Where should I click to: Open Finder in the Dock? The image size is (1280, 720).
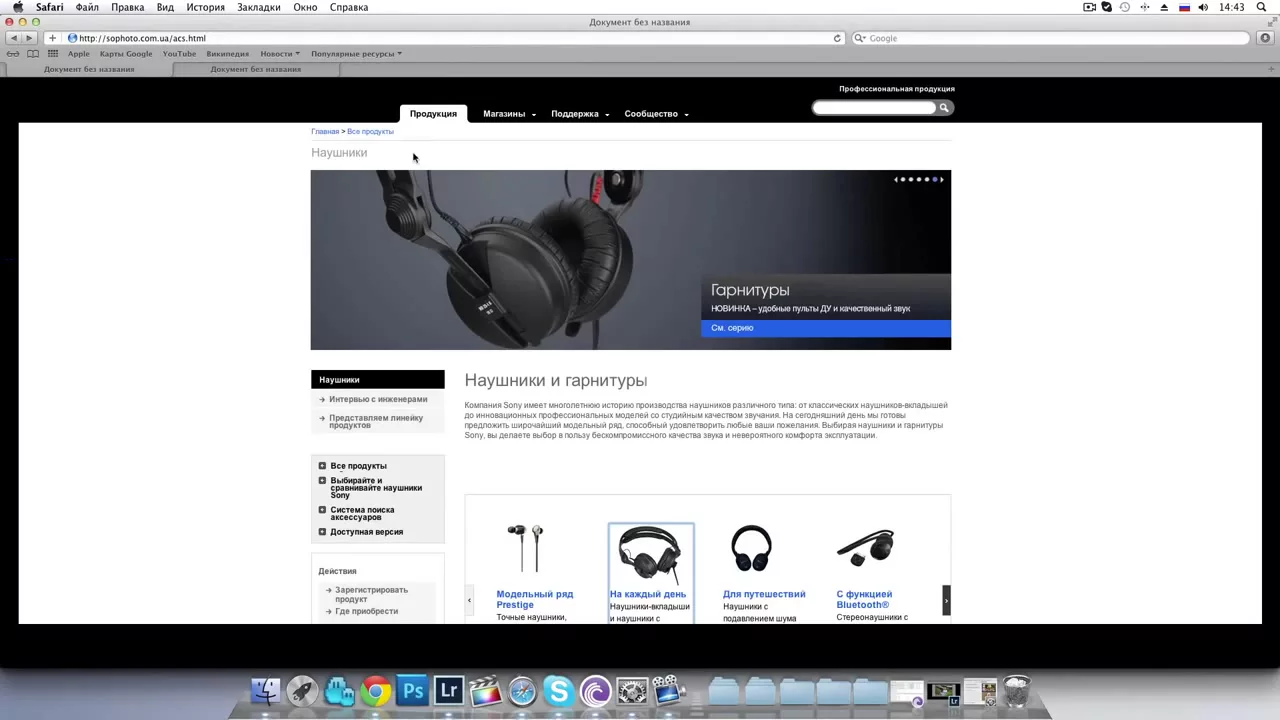pyautogui.click(x=266, y=691)
